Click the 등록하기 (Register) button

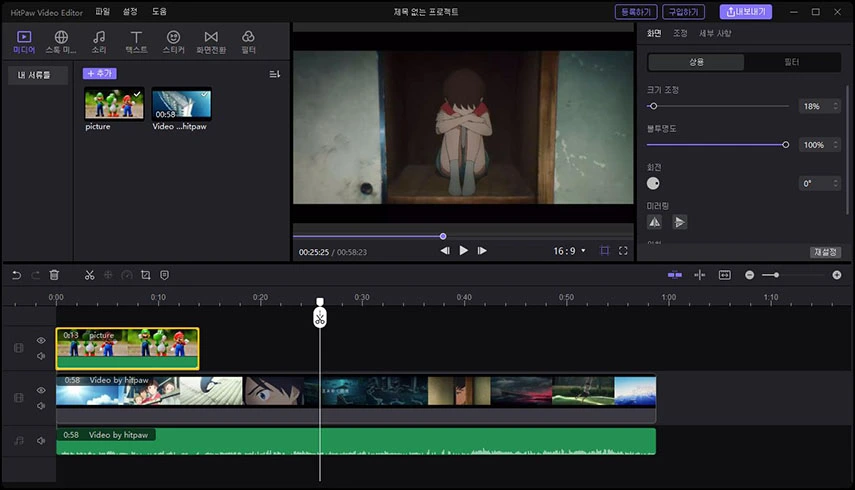(x=636, y=11)
